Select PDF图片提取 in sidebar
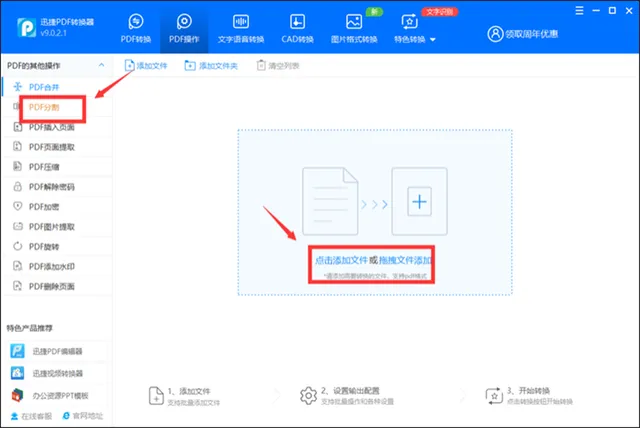The height and width of the screenshot is (428, 640). (57, 227)
